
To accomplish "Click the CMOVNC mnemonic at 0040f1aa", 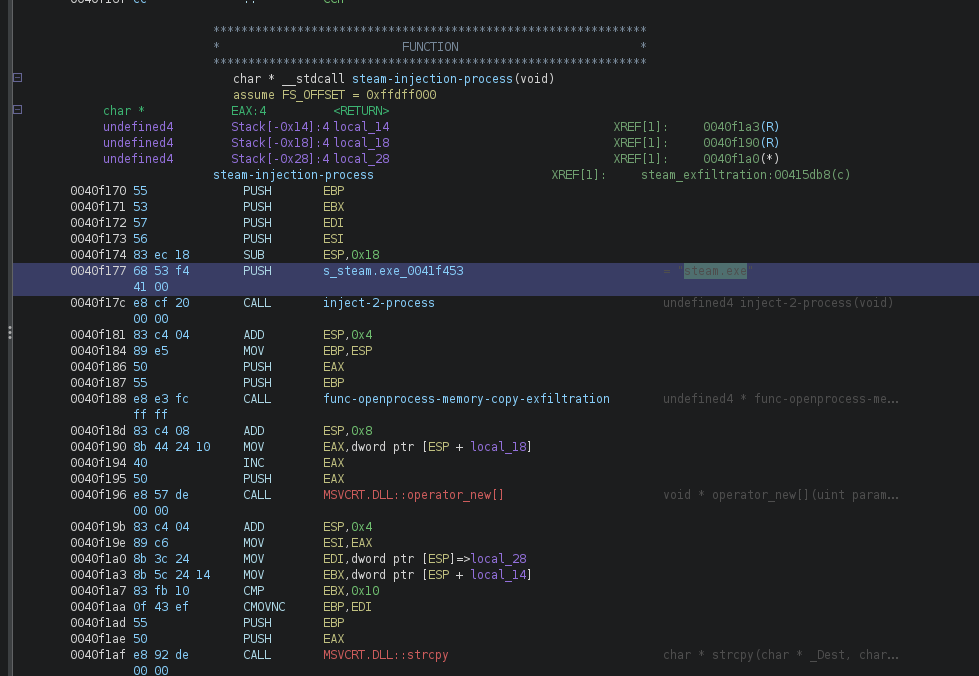I will [x=264, y=607].
